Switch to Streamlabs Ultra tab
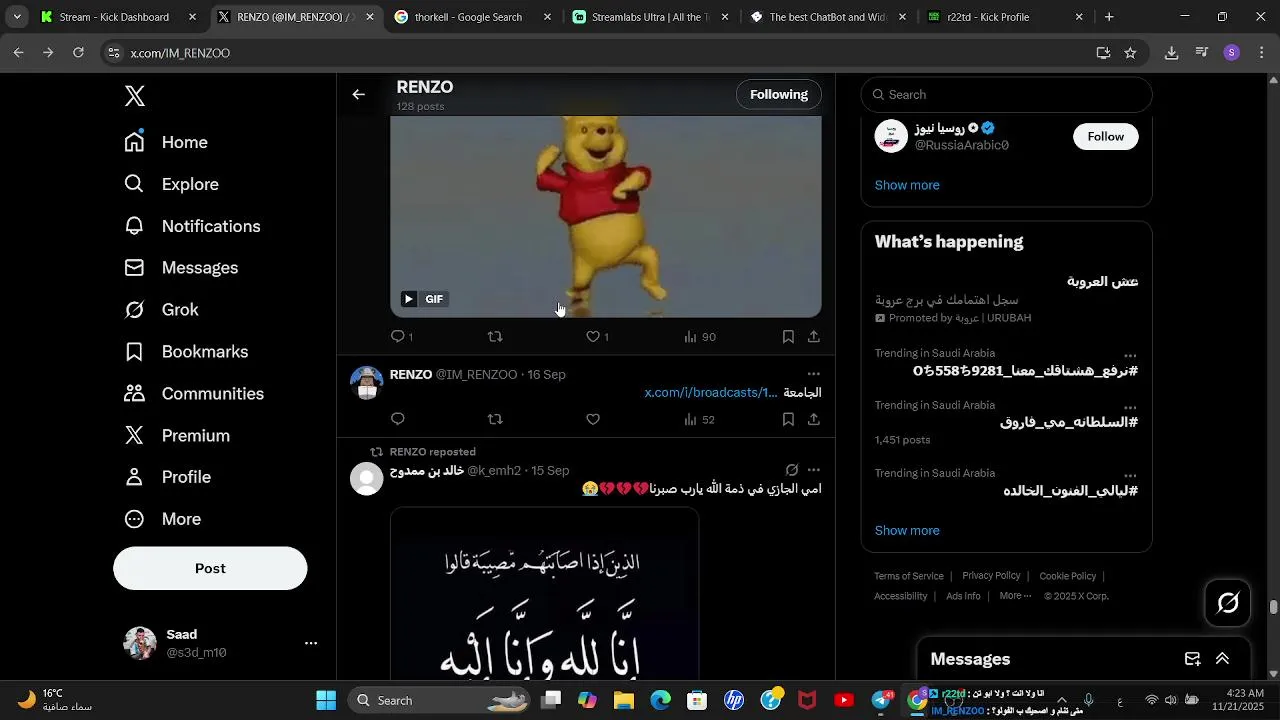This screenshot has width=1280, height=720. coord(649,17)
